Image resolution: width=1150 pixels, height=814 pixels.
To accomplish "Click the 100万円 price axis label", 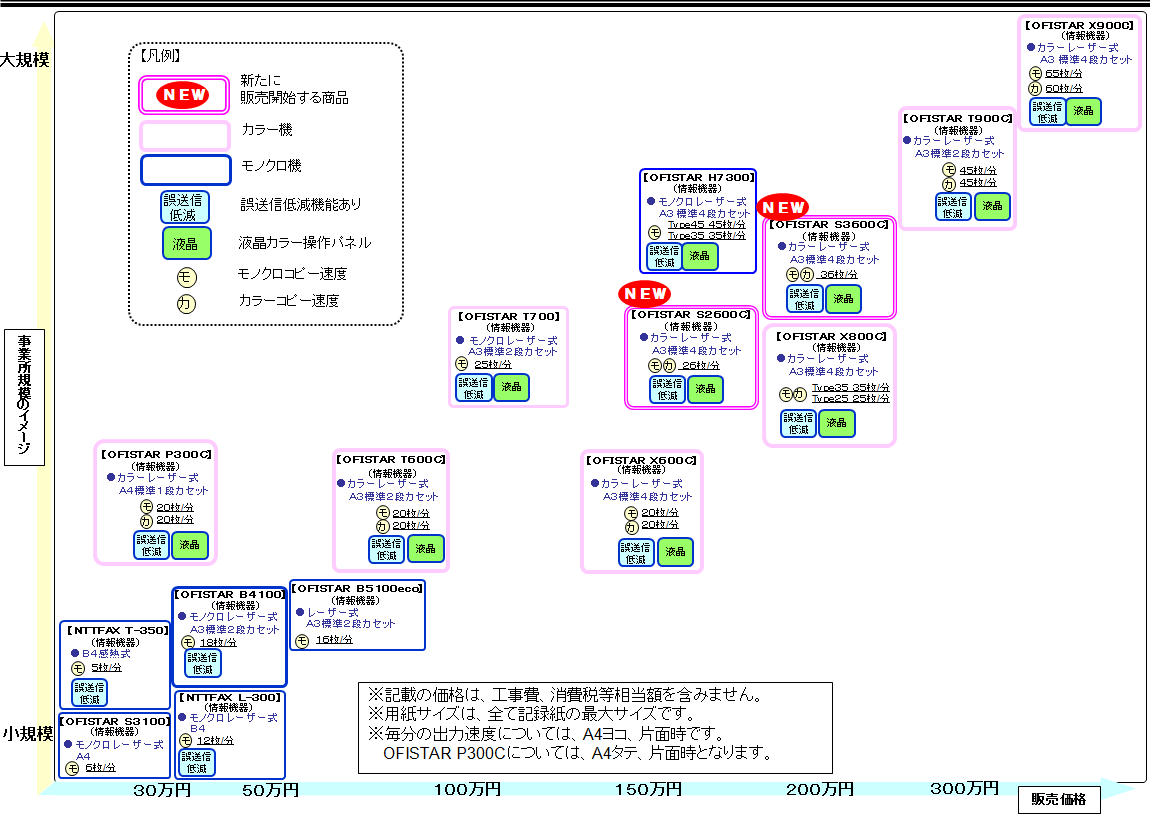I will [467, 790].
